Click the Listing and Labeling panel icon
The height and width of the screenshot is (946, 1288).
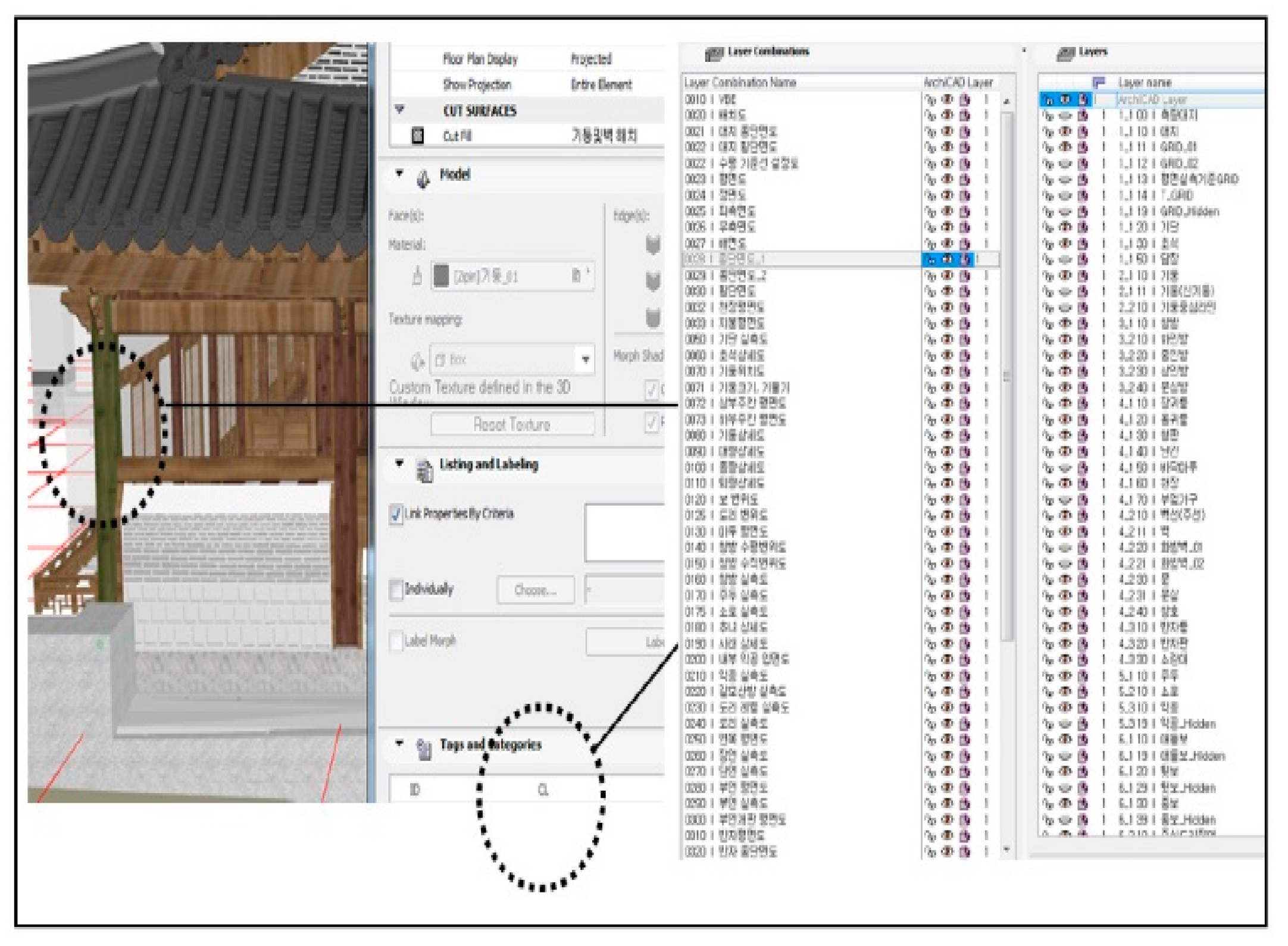pyautogui.click(x=424, y=470)
